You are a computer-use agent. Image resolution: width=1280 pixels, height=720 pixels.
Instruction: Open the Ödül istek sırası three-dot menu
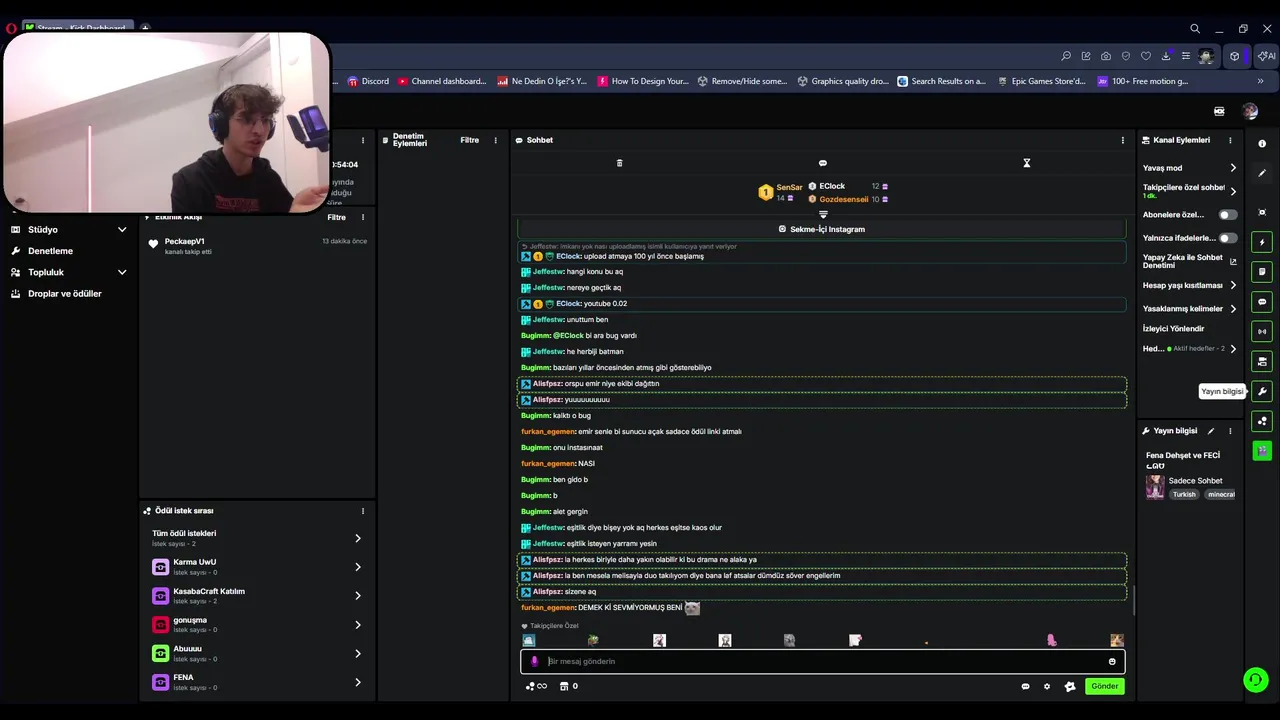[362, 511]
